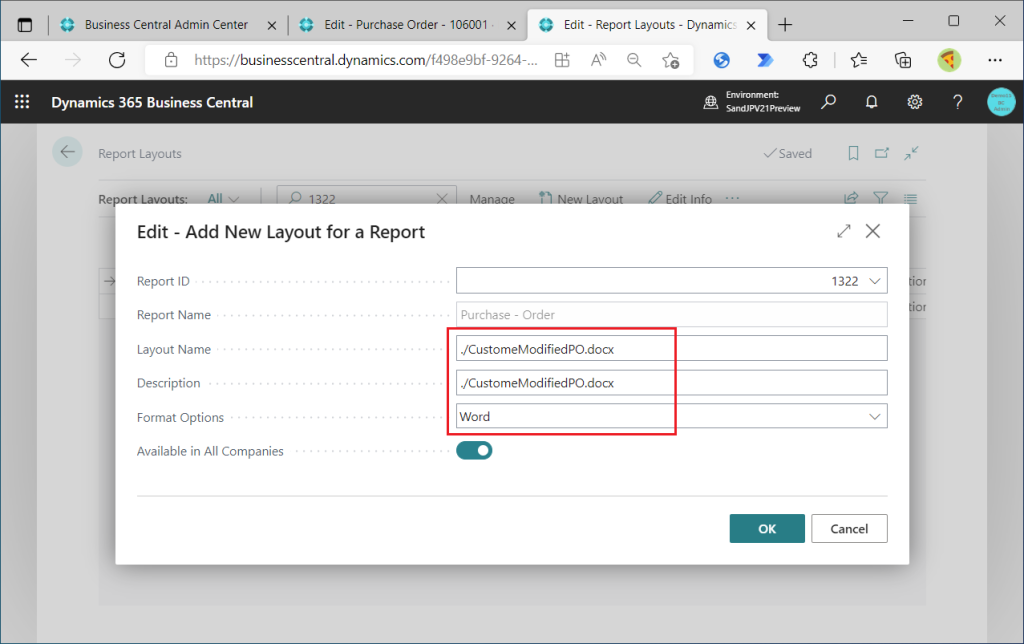The height and width of the screenshot is (644, 1024).
Task: Click the Dynamics 365 Business Central title
Action: click(152, 103)
